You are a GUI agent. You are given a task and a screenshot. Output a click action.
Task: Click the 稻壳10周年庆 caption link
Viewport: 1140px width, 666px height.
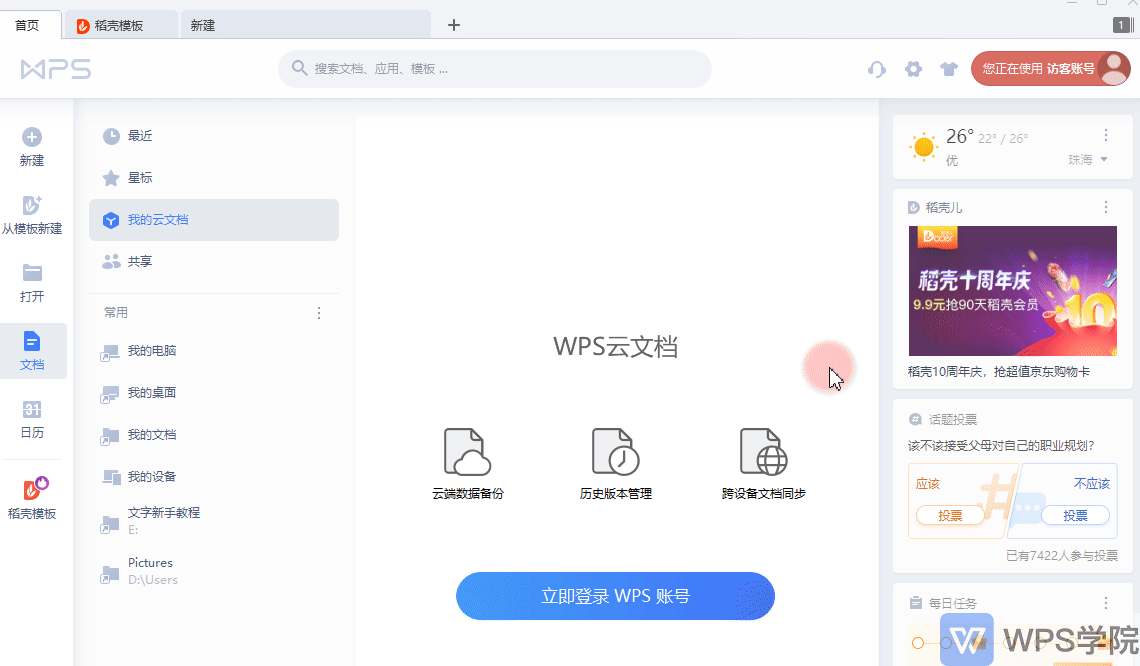point(999,372)
